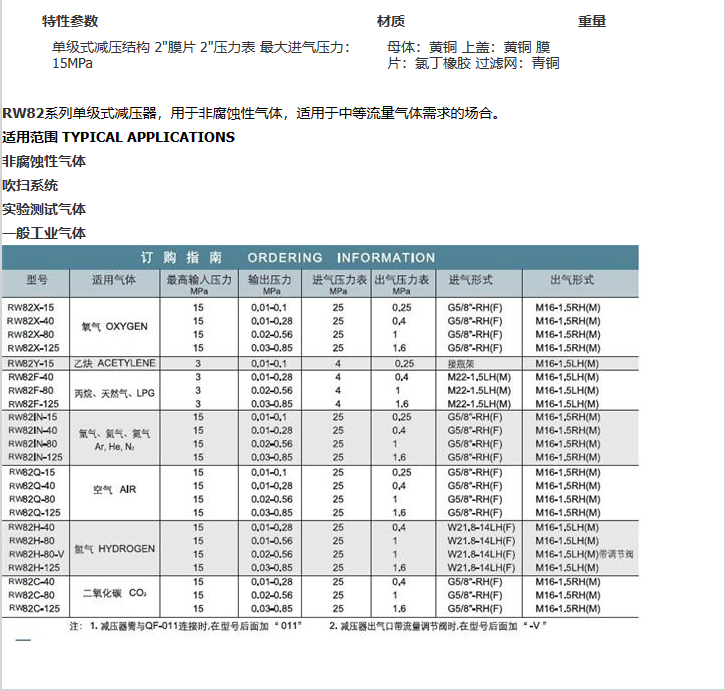Click the 接瓶架 inlet cell
Viewport: 726px width, 691px height.
461,364
